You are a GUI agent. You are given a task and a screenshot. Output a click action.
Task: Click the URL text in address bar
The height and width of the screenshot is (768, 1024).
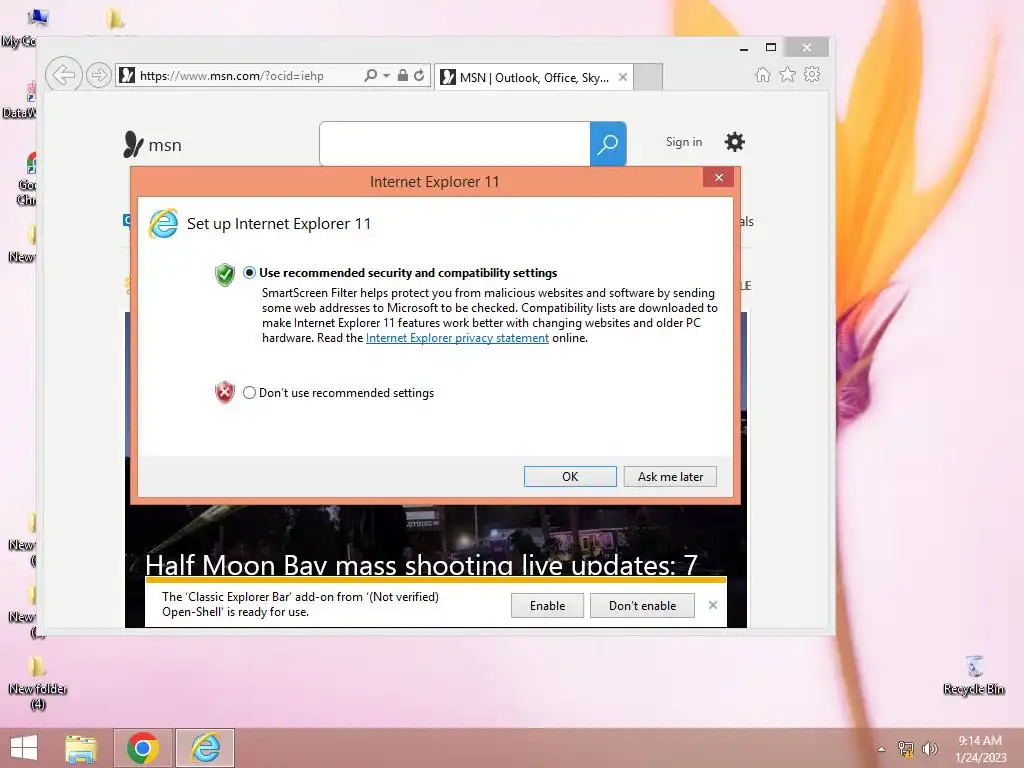click(x=232, y=76)
